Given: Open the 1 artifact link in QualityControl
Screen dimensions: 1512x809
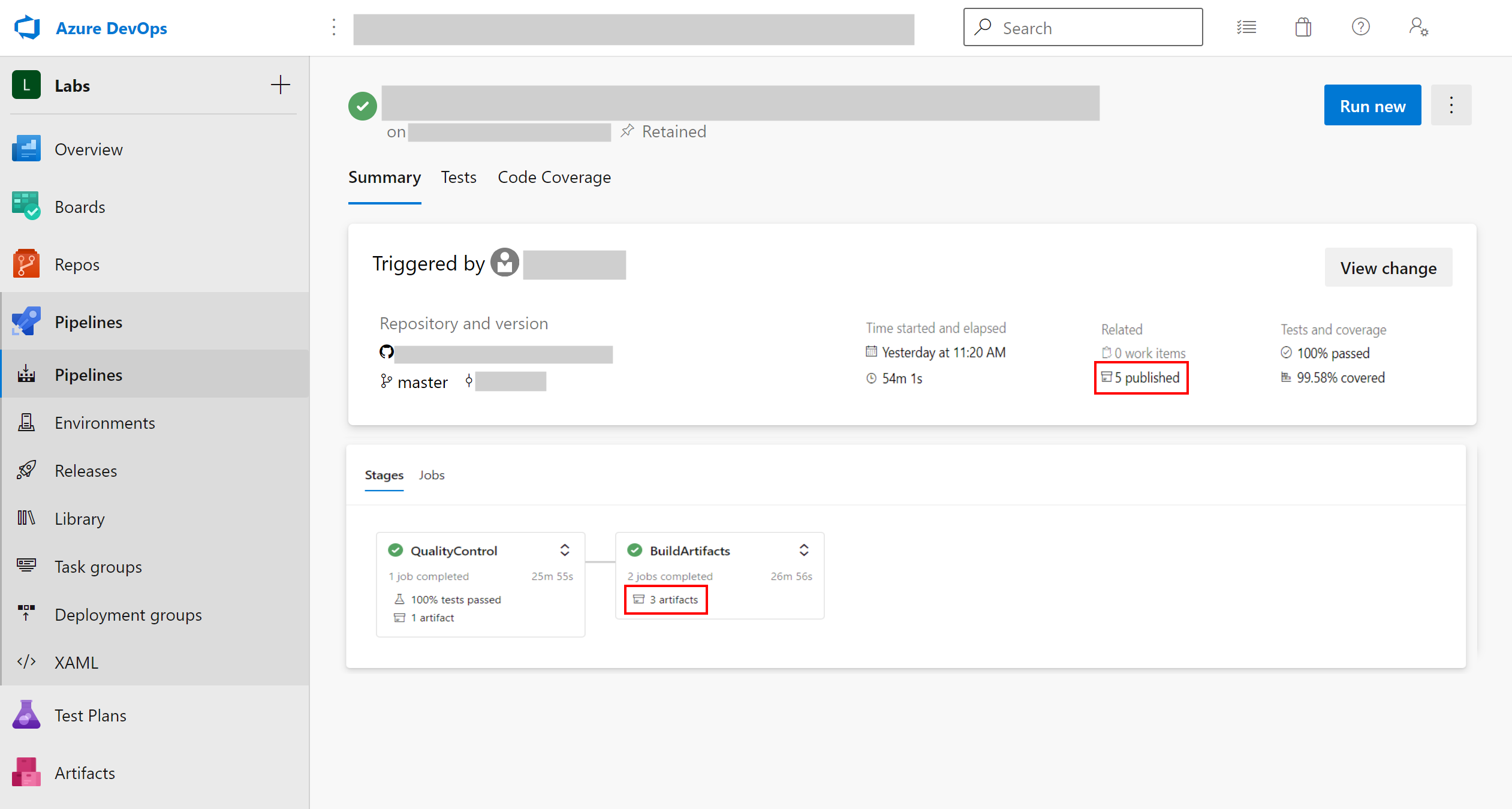Looking at the screenshot, I should click(x=424, y=618).
